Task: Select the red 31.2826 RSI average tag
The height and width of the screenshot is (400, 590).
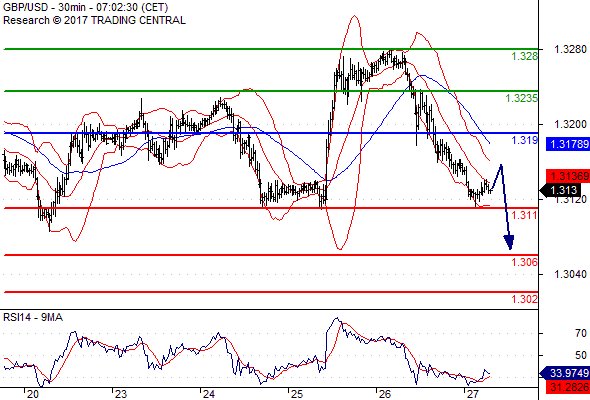Action: [568, 387]
